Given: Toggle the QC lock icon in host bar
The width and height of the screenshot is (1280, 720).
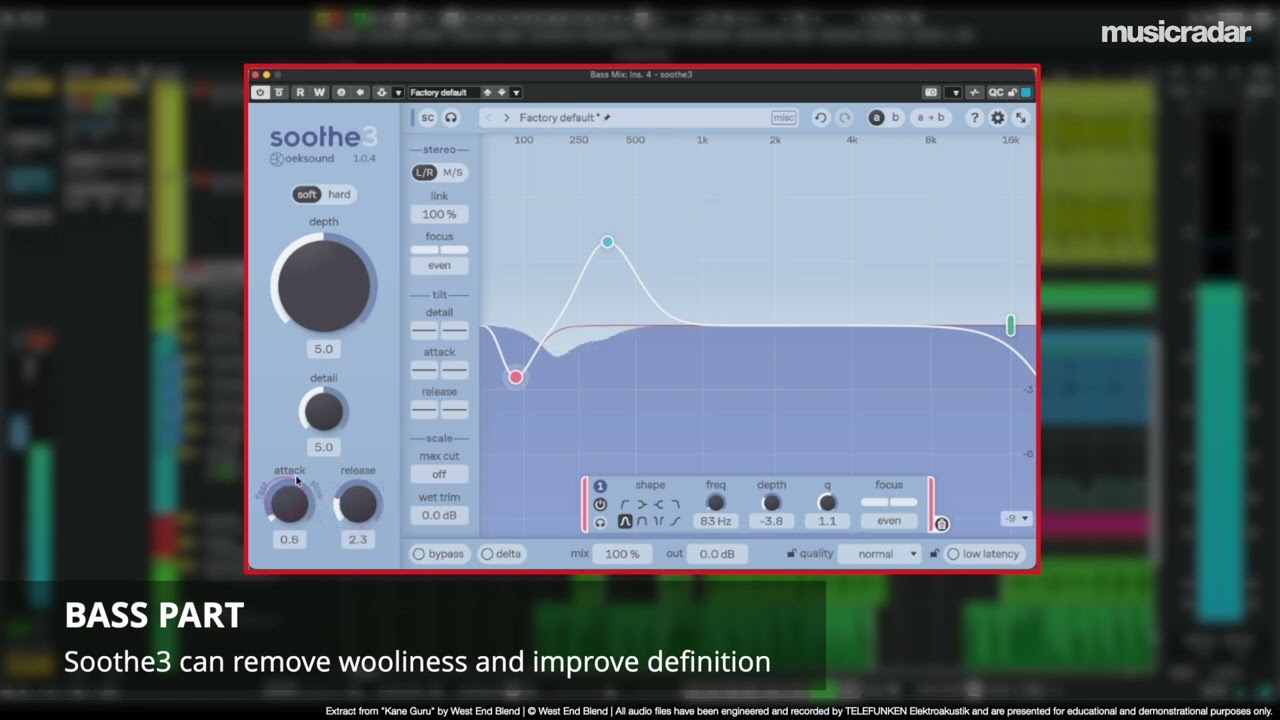Looking at the screenshot, I should (1012, 92).
